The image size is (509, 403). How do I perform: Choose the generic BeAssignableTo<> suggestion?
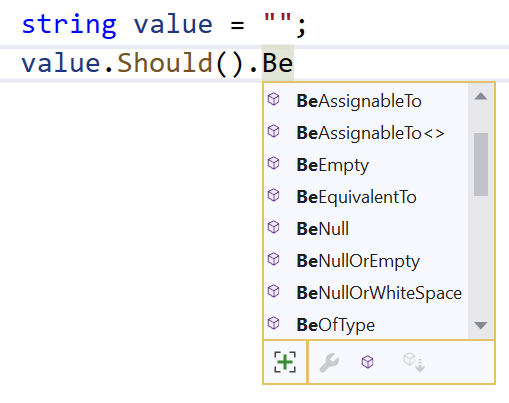point(366,133)
